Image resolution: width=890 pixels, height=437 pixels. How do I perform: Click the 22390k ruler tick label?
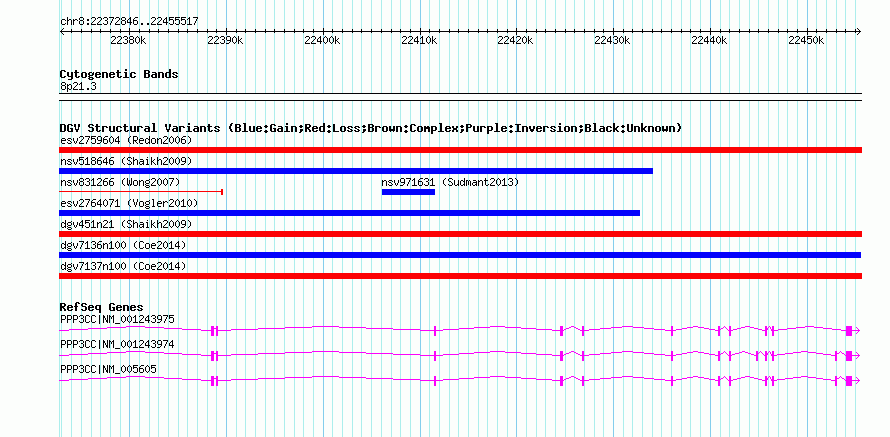point(225,40)
